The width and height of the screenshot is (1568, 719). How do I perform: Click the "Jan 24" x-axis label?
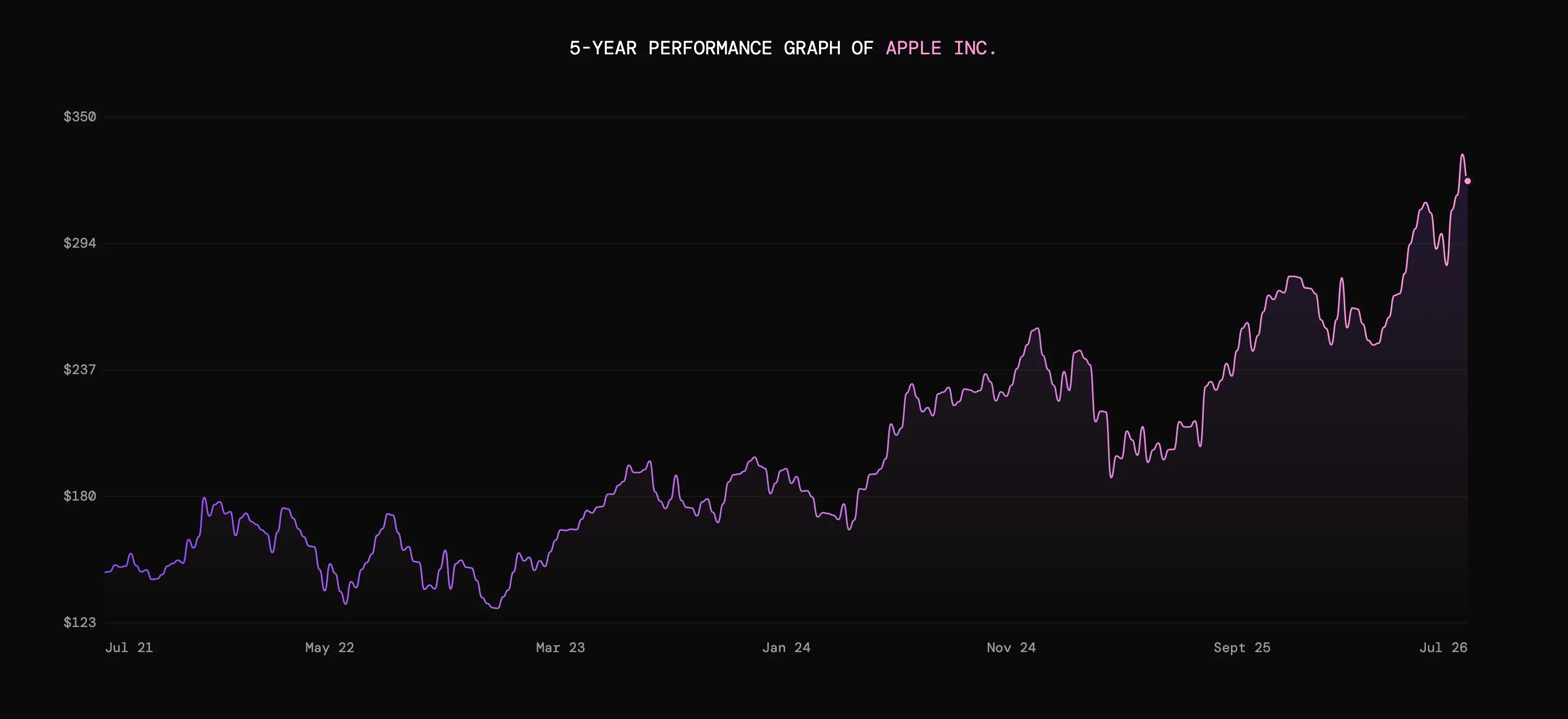786,647
